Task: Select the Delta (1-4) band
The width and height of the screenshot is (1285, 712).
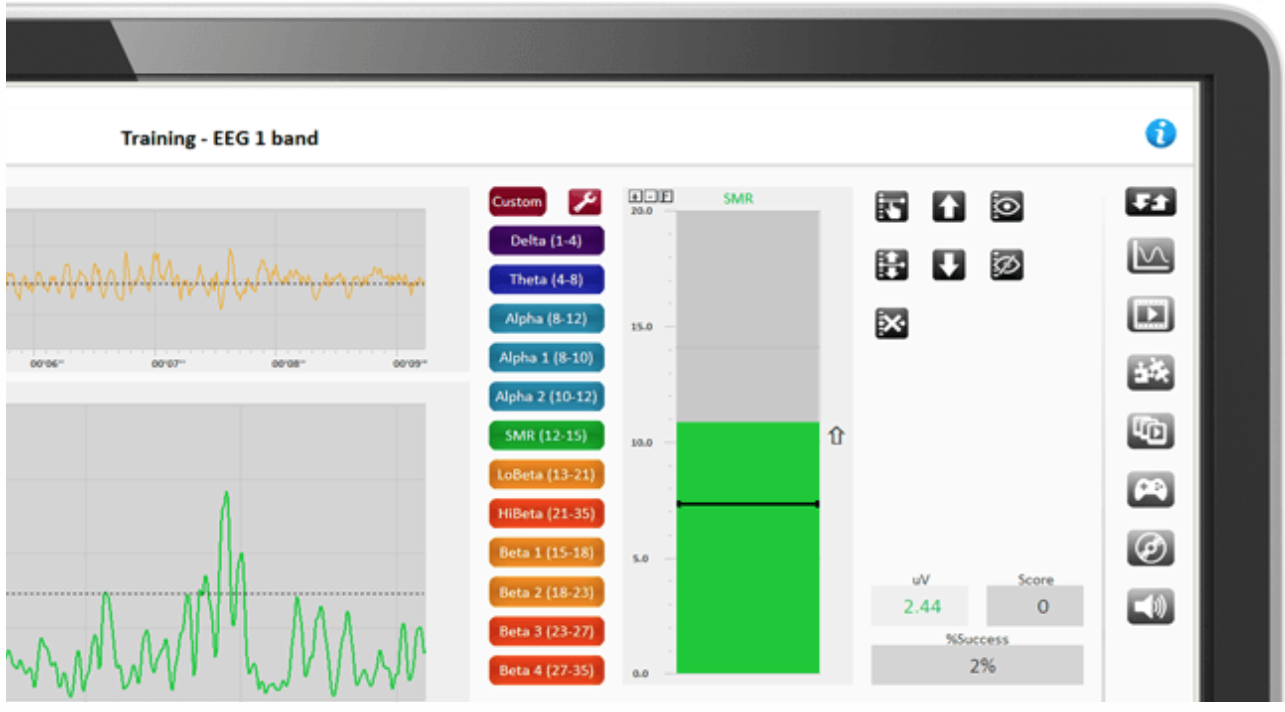Action: pos(547,241)
